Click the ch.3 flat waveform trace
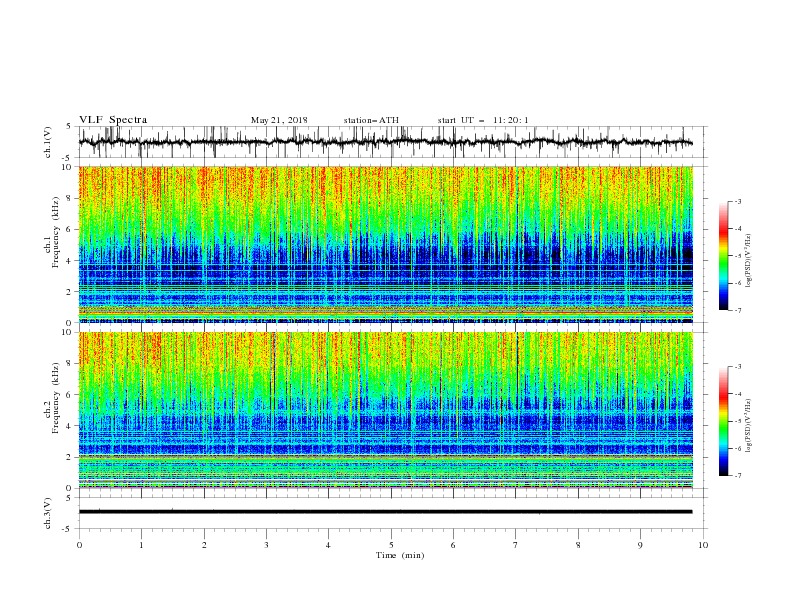This screenshot has height=612, width=792. 385,512
